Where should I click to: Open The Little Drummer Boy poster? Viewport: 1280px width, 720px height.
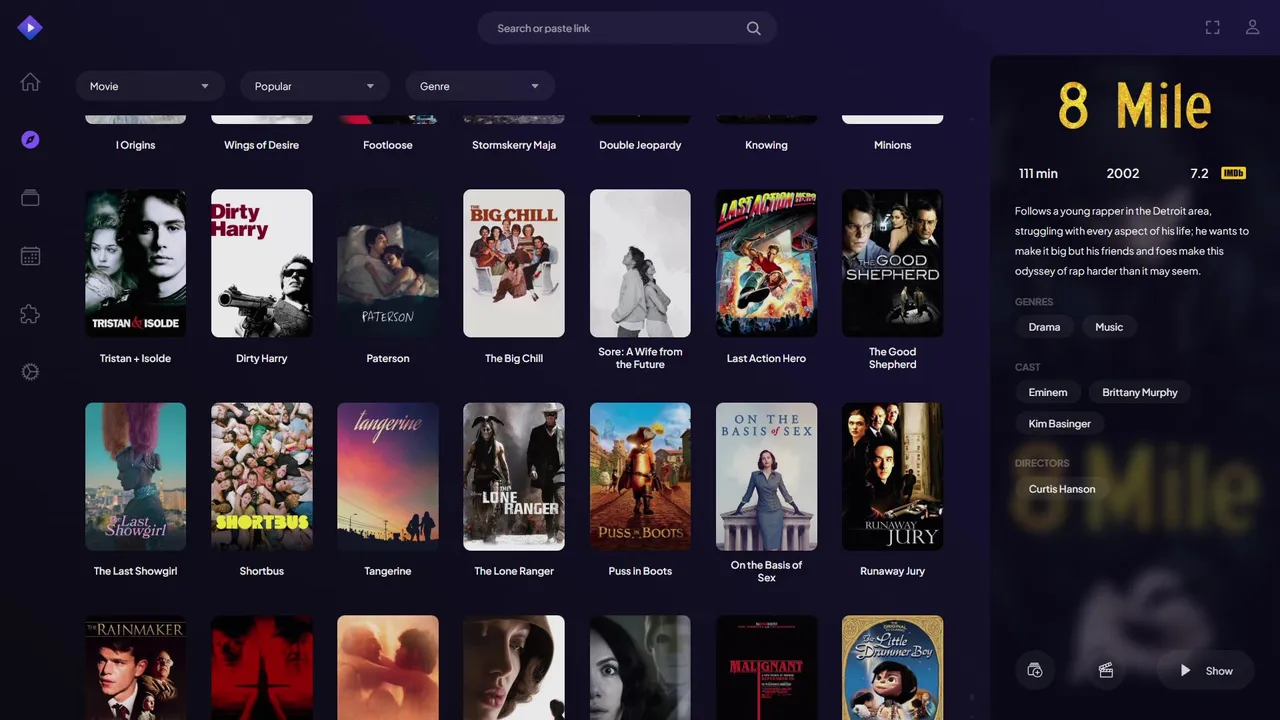tap(892, 668)
